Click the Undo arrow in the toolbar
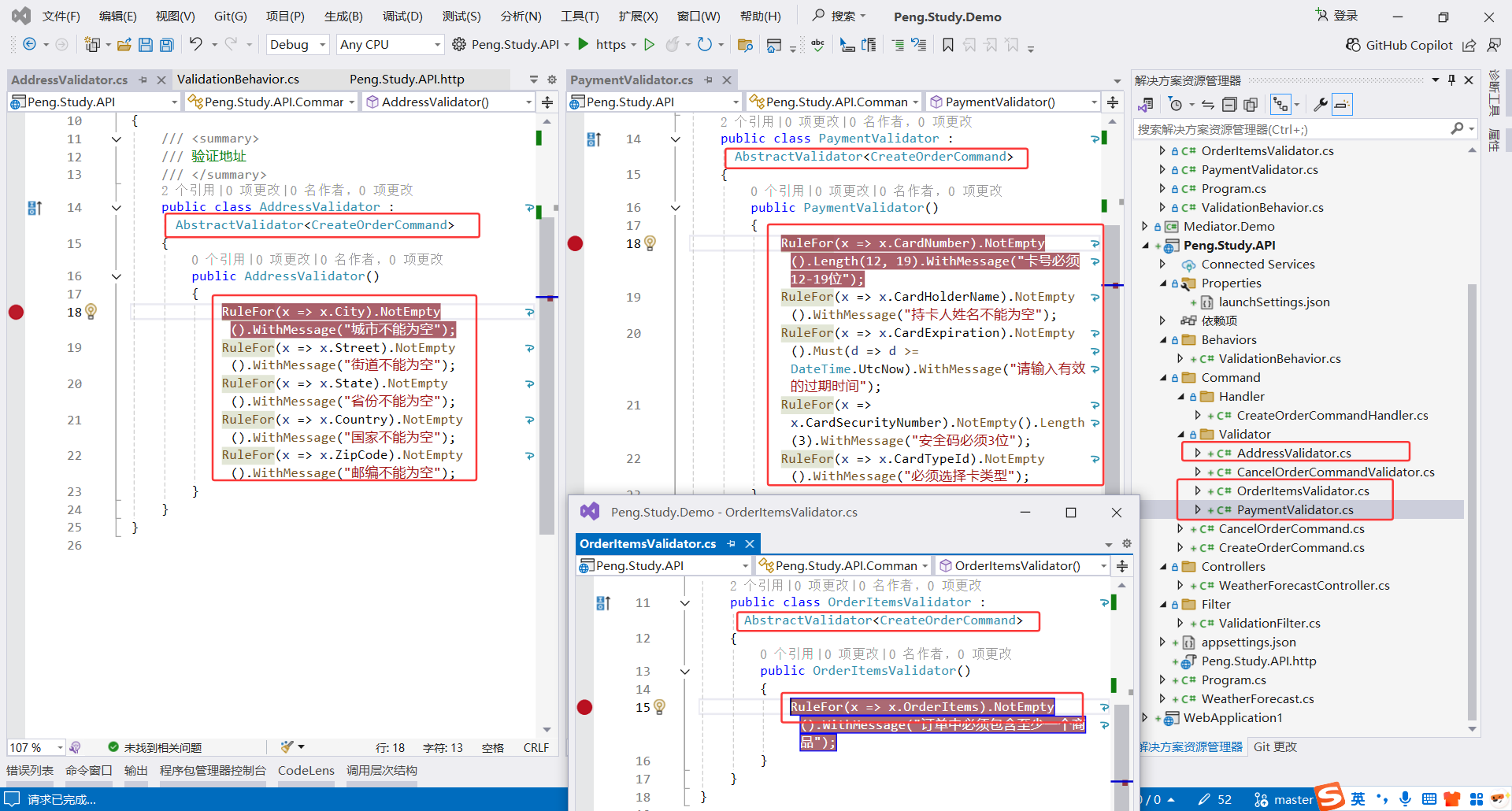Screen dimensions: 1512x811 [x=196, y=44]
